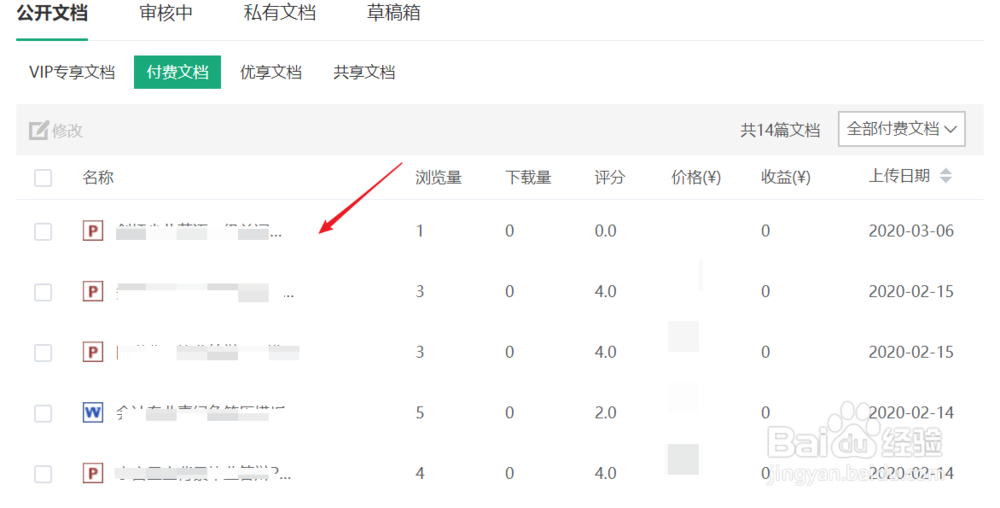Click the 评分 column header

610,177
